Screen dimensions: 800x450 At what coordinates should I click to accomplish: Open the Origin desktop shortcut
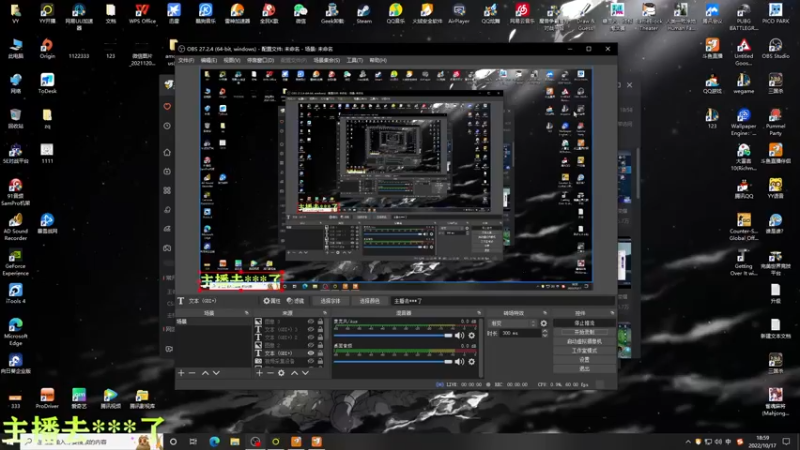point(47,48)
